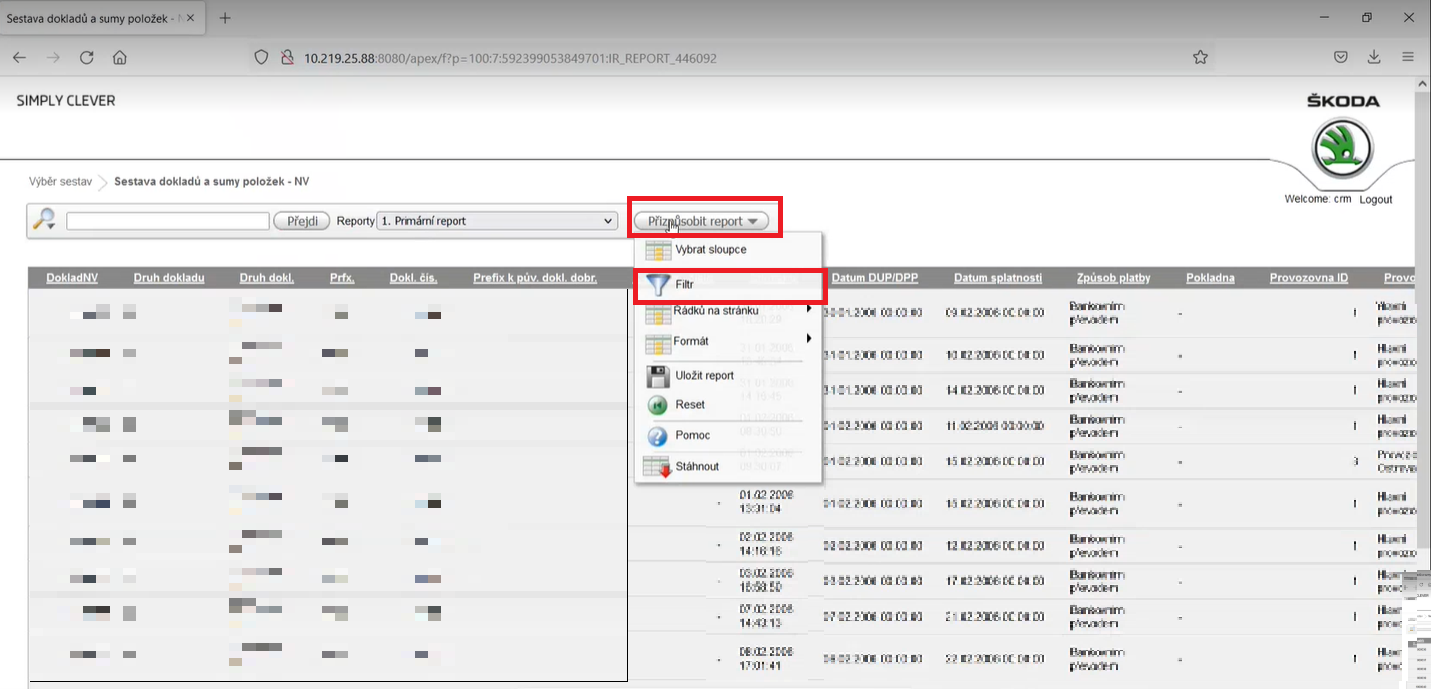Image resolution: width=1431 pixels, height=689 pixels.
Task: Sort by the Datum splatnosti column header
Action: [x=997, y=278]
